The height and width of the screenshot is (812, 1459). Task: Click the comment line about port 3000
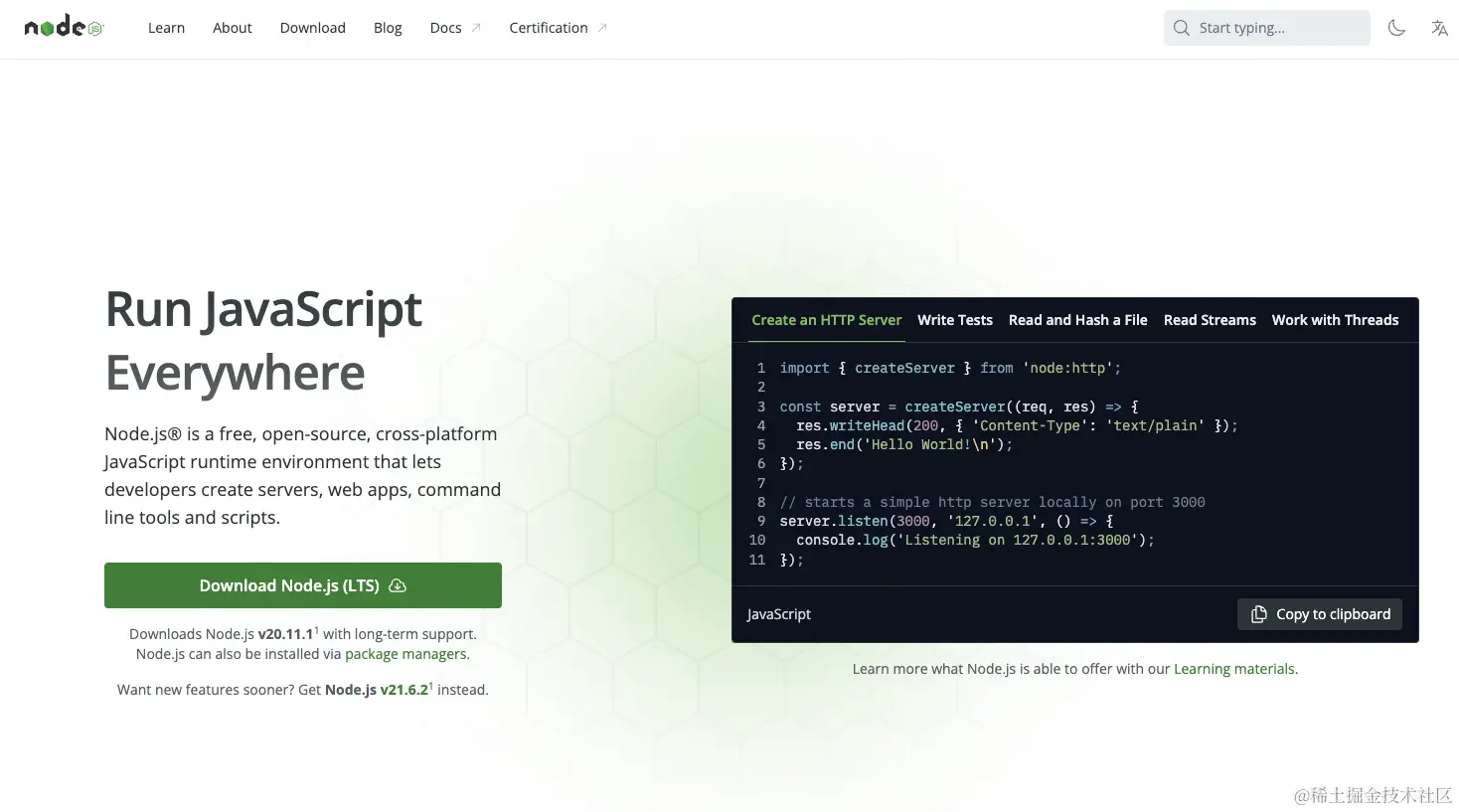tap(992, 502)
